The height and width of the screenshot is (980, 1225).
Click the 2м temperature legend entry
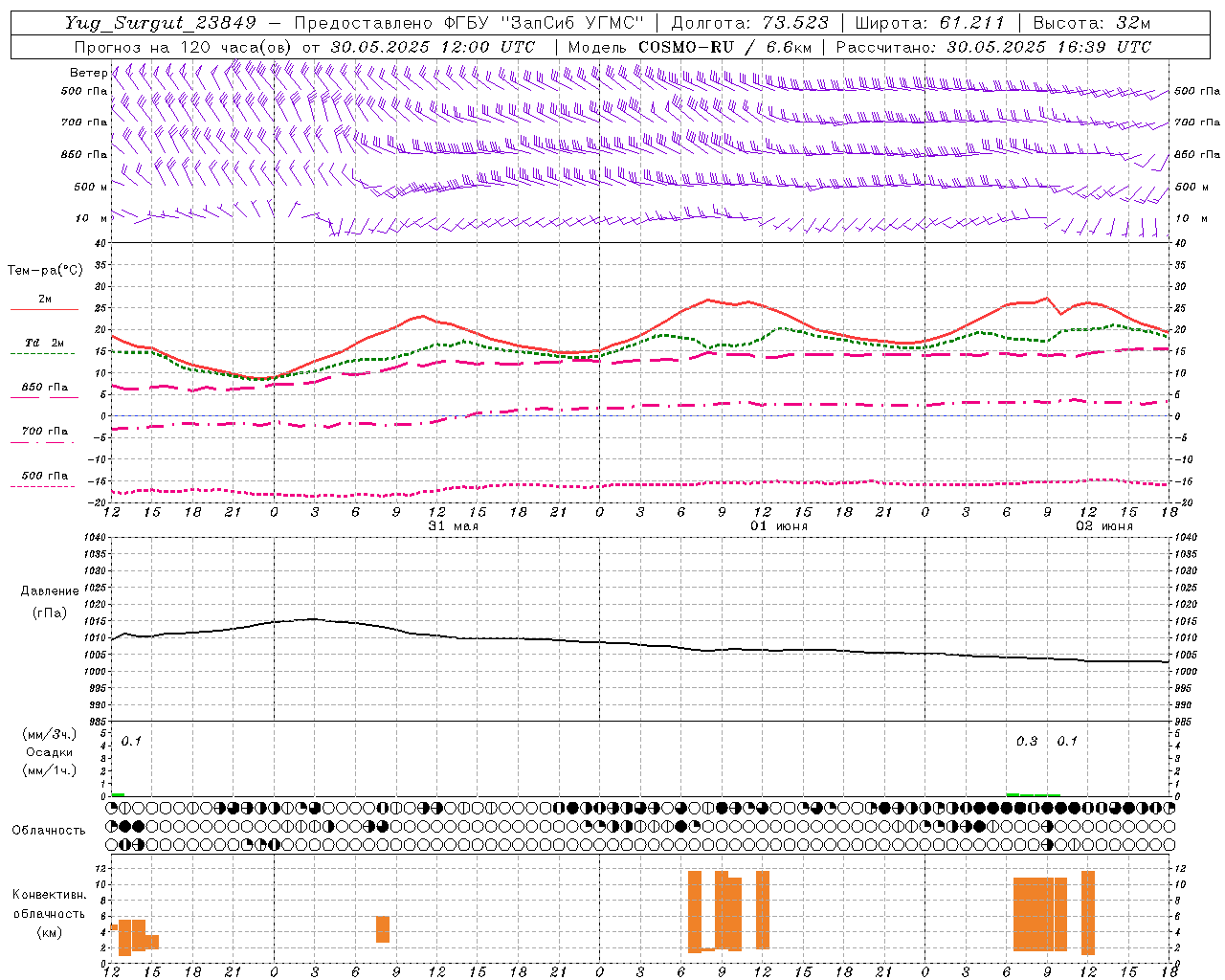click(45, 299)
